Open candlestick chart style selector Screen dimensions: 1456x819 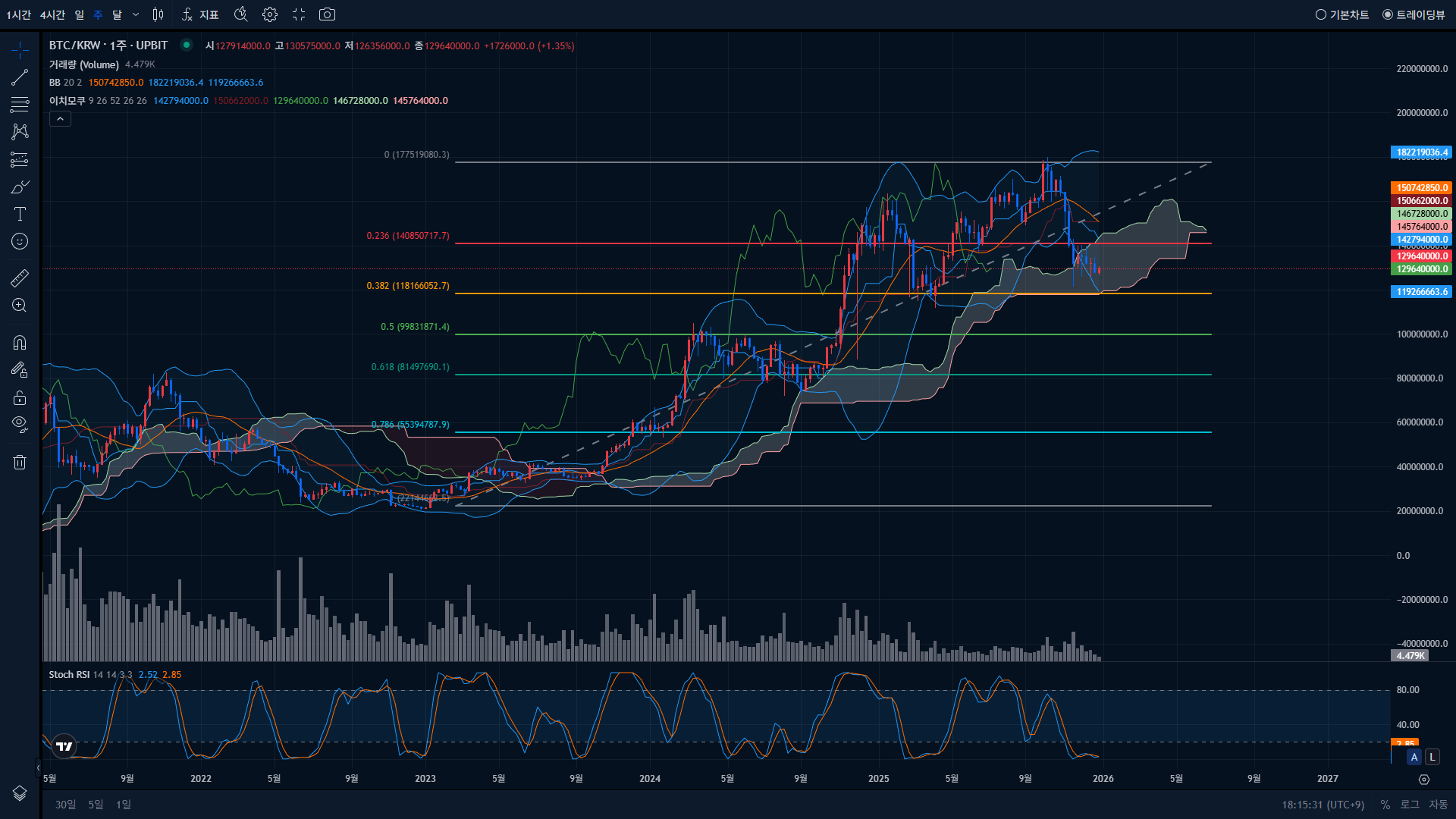click(158, 14)
